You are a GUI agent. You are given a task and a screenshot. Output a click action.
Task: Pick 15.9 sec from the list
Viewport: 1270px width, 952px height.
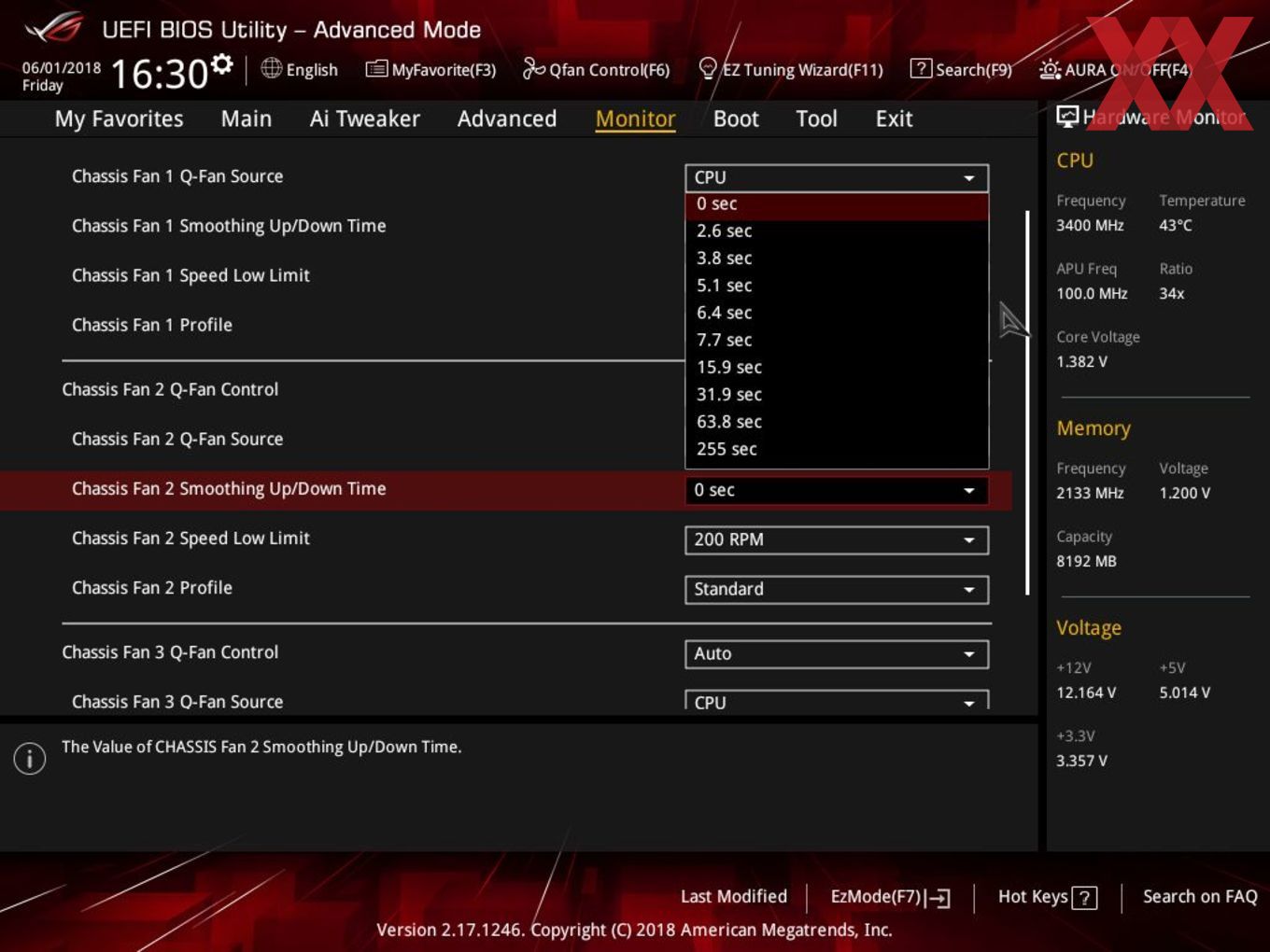point(837,367)
